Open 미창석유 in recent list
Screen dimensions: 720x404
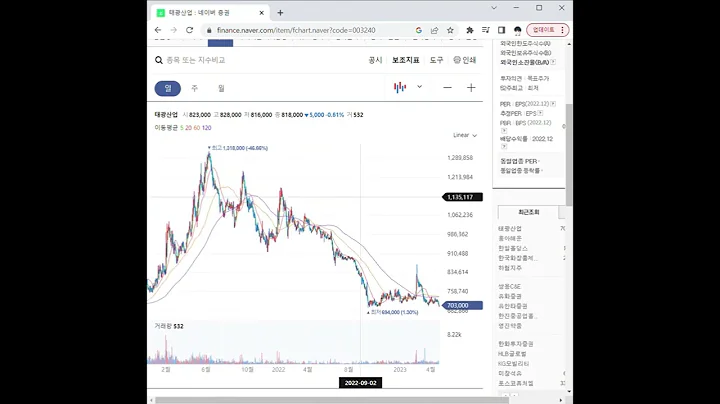tap(510, 374)
